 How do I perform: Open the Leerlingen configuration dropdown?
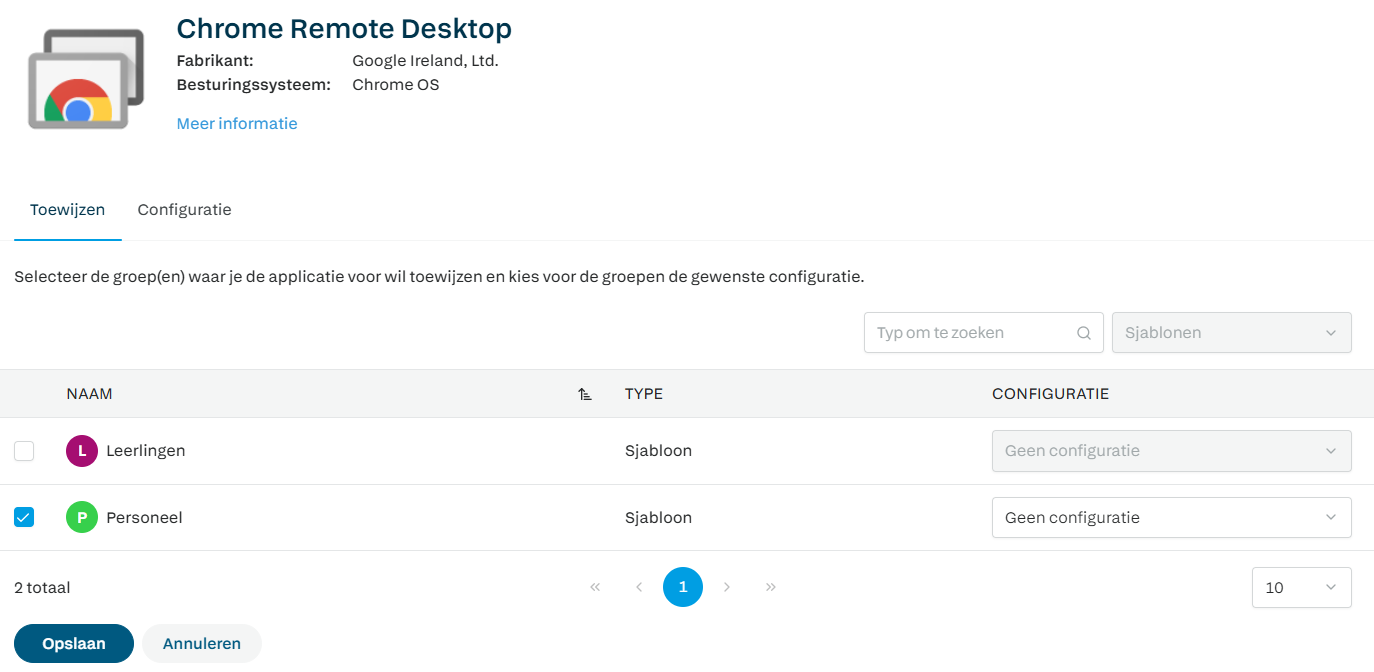pyautogui.click(x=1172, y=451)
